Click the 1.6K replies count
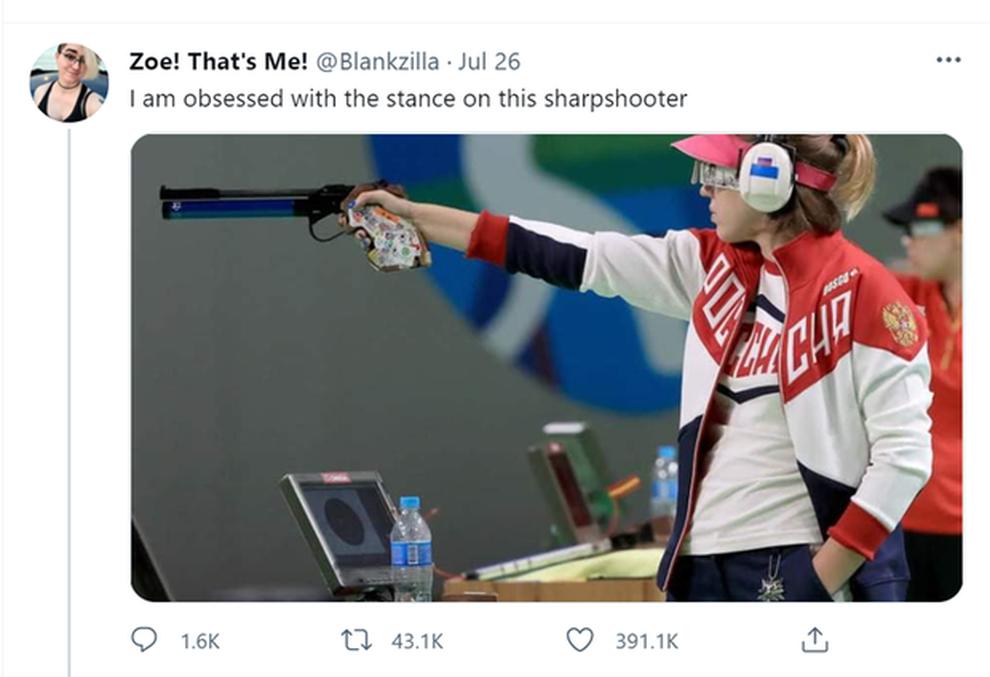 (x=199, y=641)
